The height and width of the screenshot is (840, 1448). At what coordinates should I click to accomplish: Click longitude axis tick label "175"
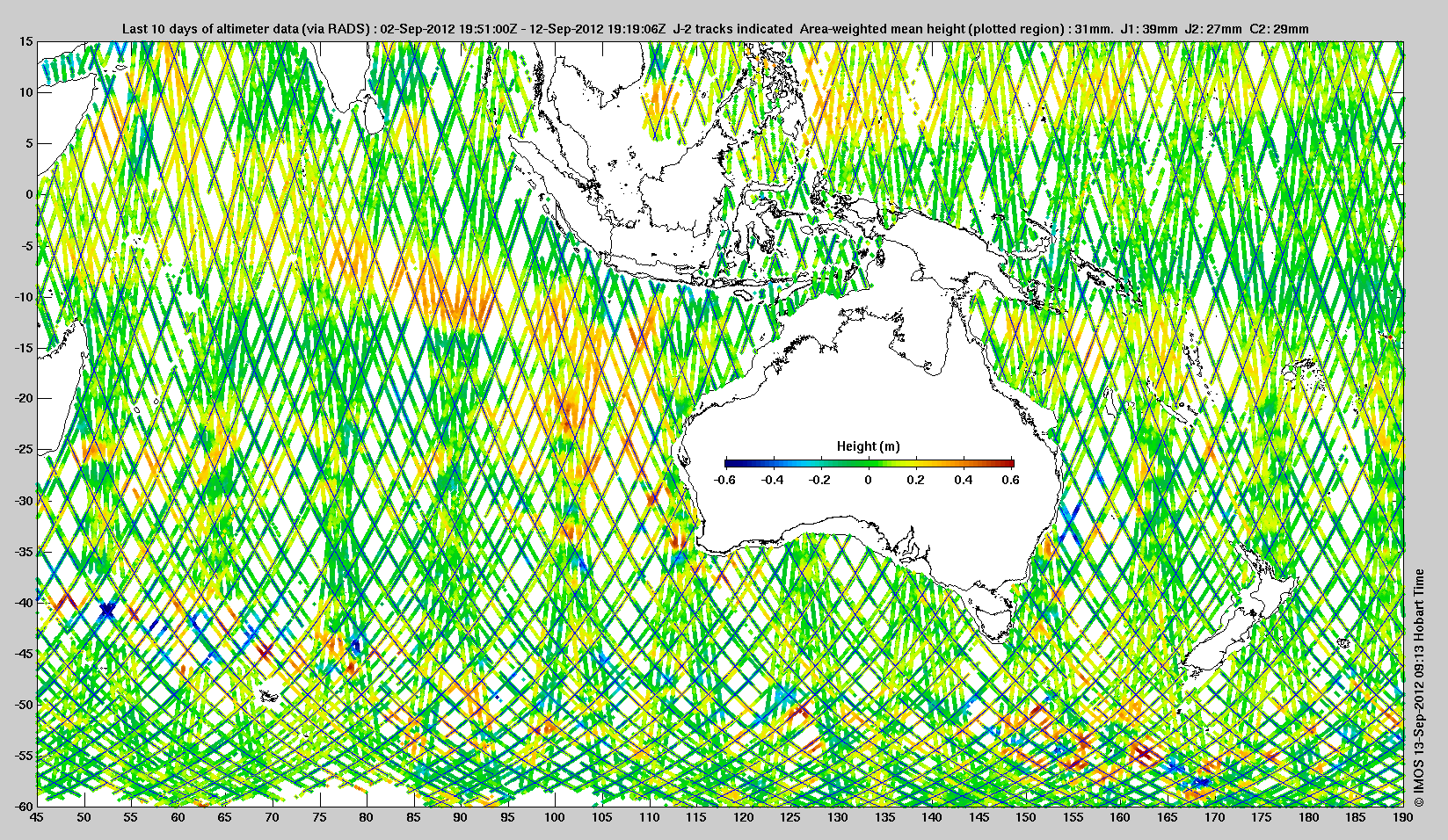(1262, 817)
